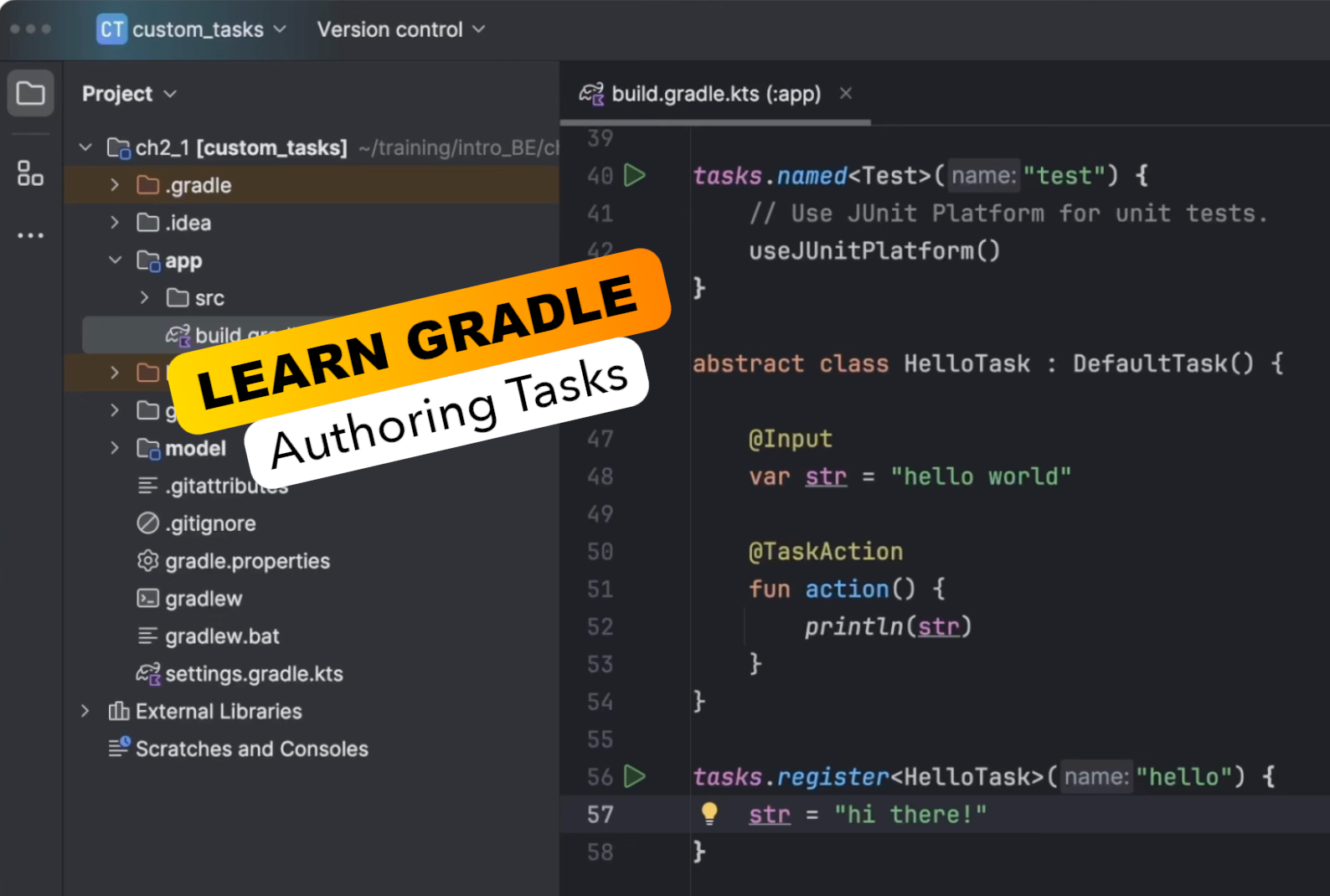Close the build.gradle.kts editor tab
1330x896 pixels.
pos(846,93)
